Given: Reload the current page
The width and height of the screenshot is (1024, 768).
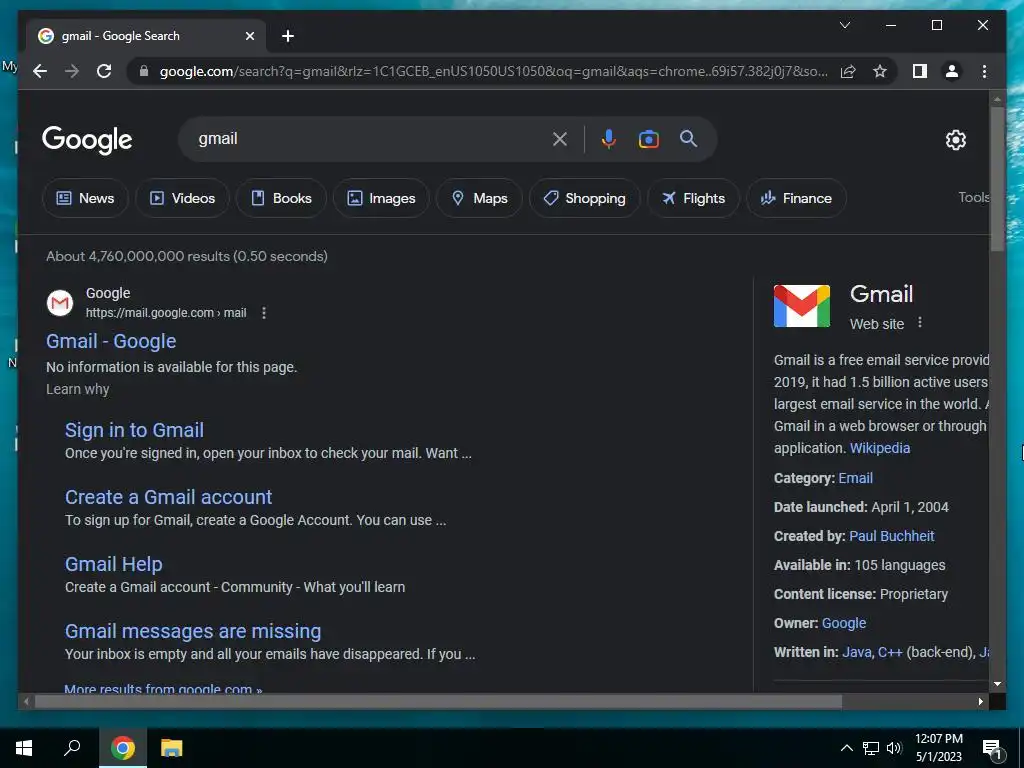Looking at the screenshot, I should click(104, 71).
